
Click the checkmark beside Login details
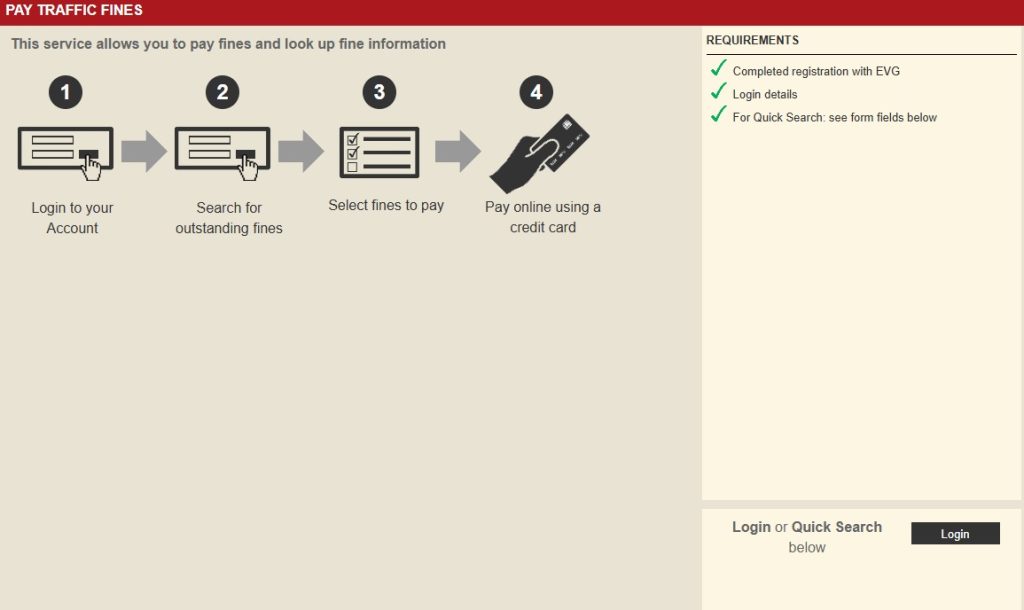(x=717, y=91)
